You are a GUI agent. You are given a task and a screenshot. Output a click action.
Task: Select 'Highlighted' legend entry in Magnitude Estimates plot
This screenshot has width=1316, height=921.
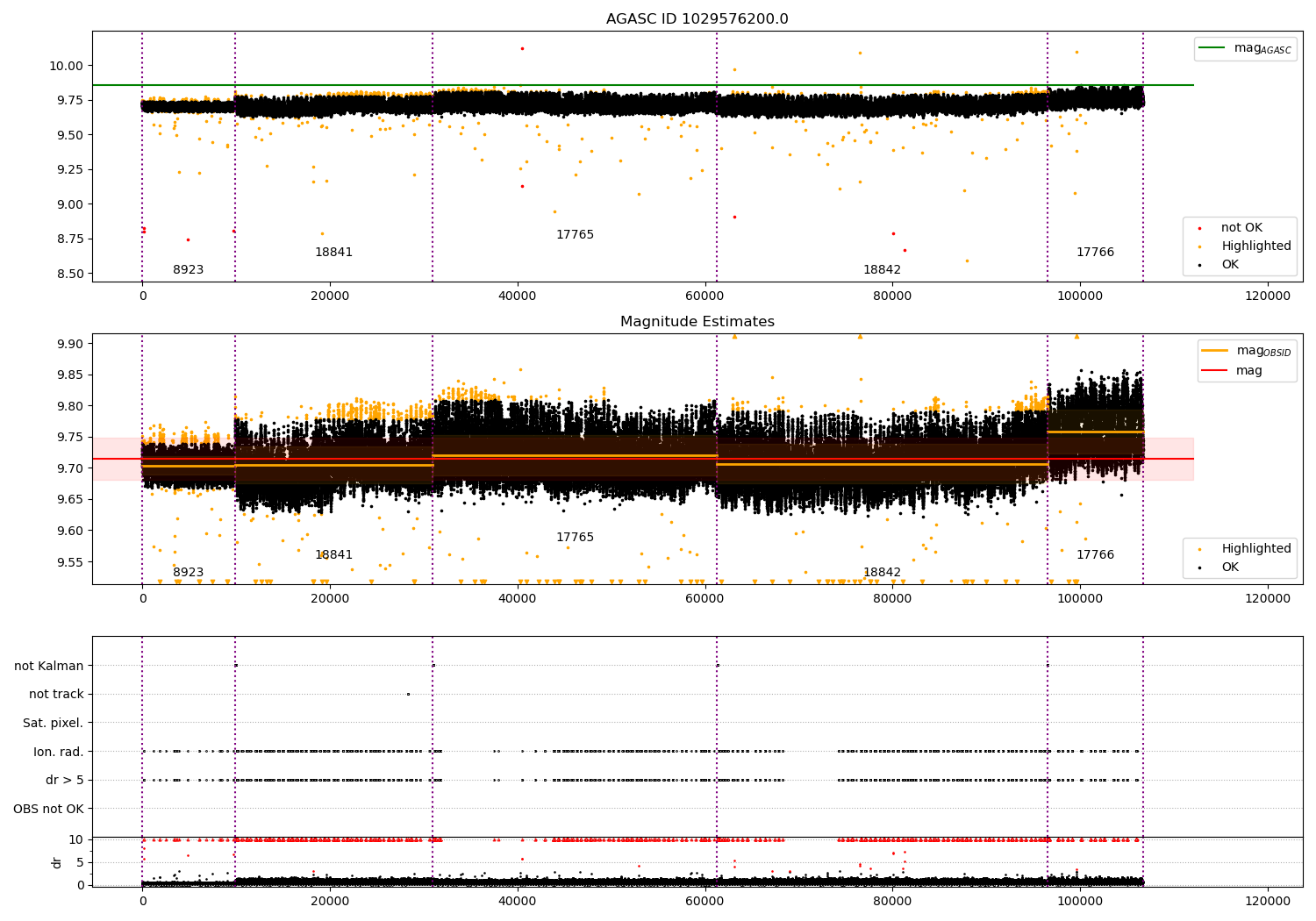(x=1255, y=549)
